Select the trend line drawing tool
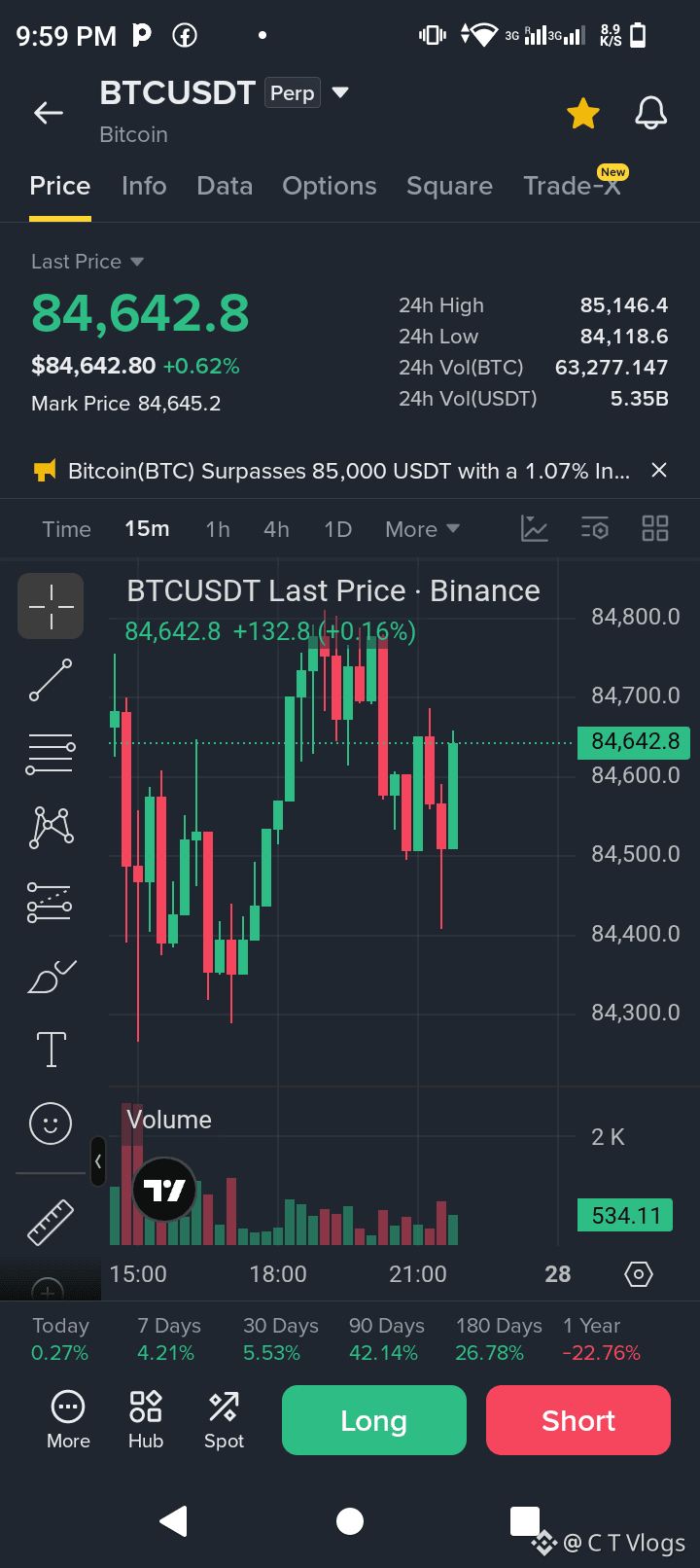 (x=51, y=680)
